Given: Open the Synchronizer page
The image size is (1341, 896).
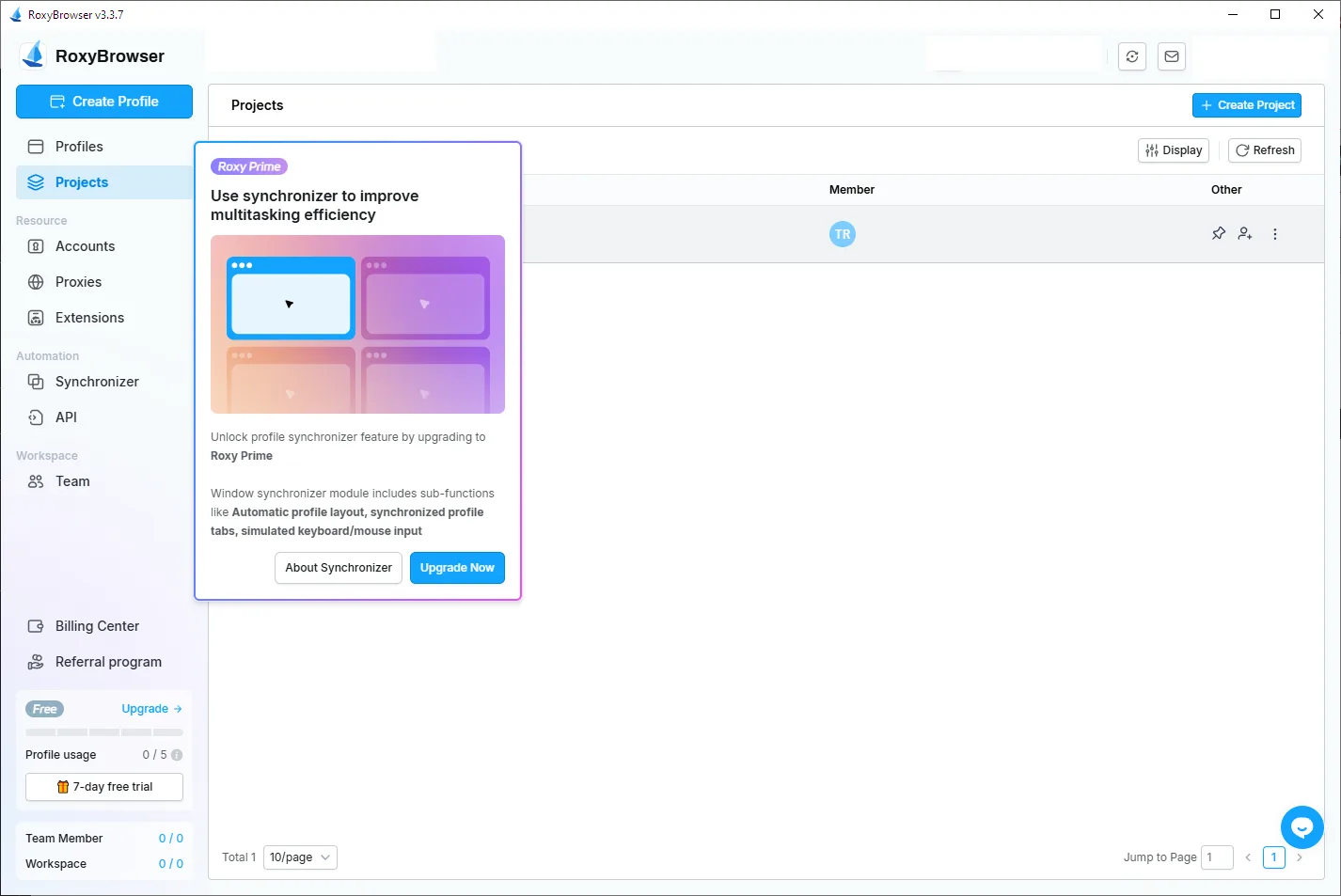Looking at the screenshot, I should click(104, 382).
